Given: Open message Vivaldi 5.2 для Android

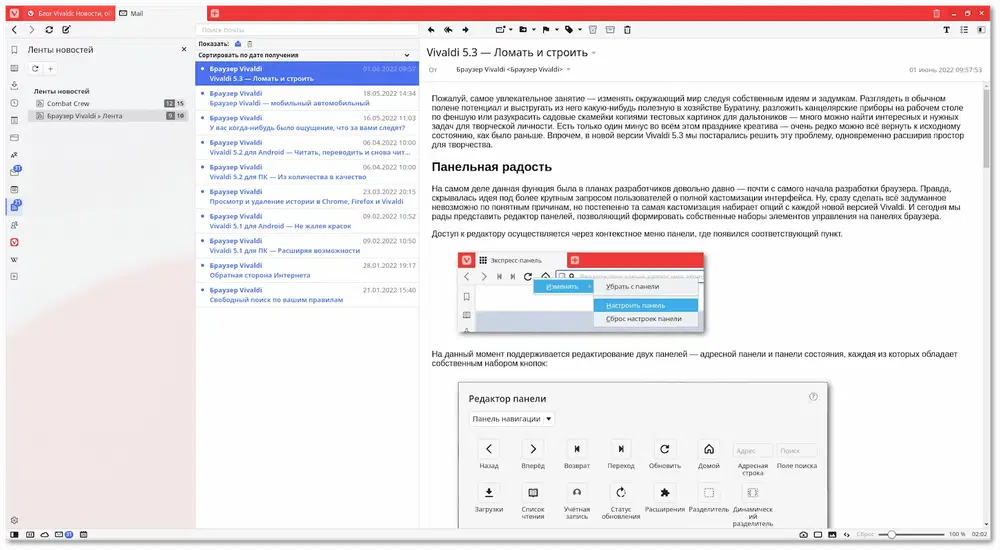Looking at the screenshot, I should (307, 147).
